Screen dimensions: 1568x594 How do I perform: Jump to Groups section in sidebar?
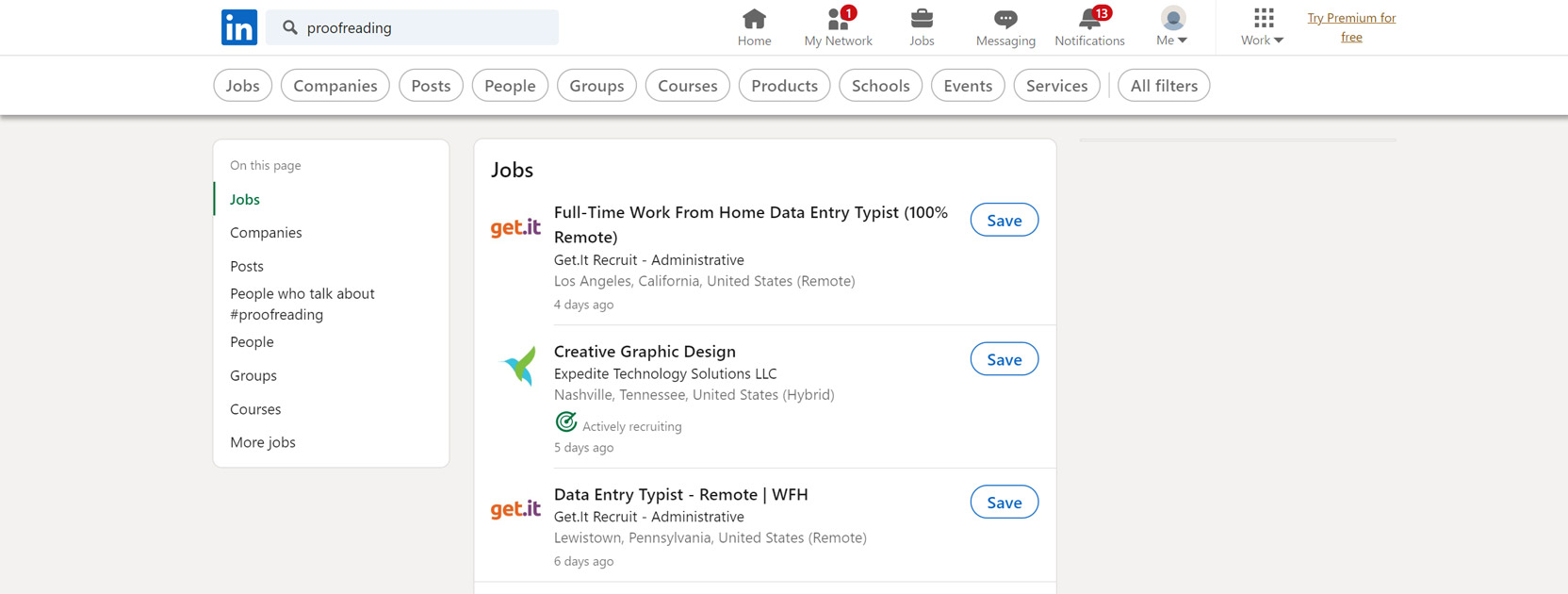click(x=253, y=376)
